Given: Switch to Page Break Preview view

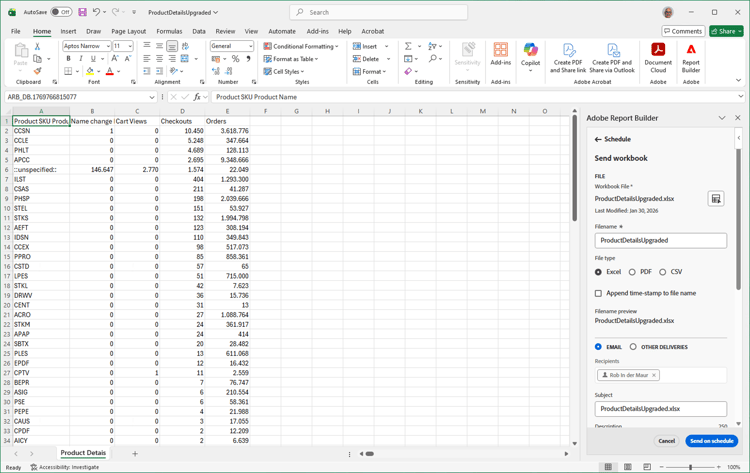Looking at the screenshot, I should click(647, 466).
